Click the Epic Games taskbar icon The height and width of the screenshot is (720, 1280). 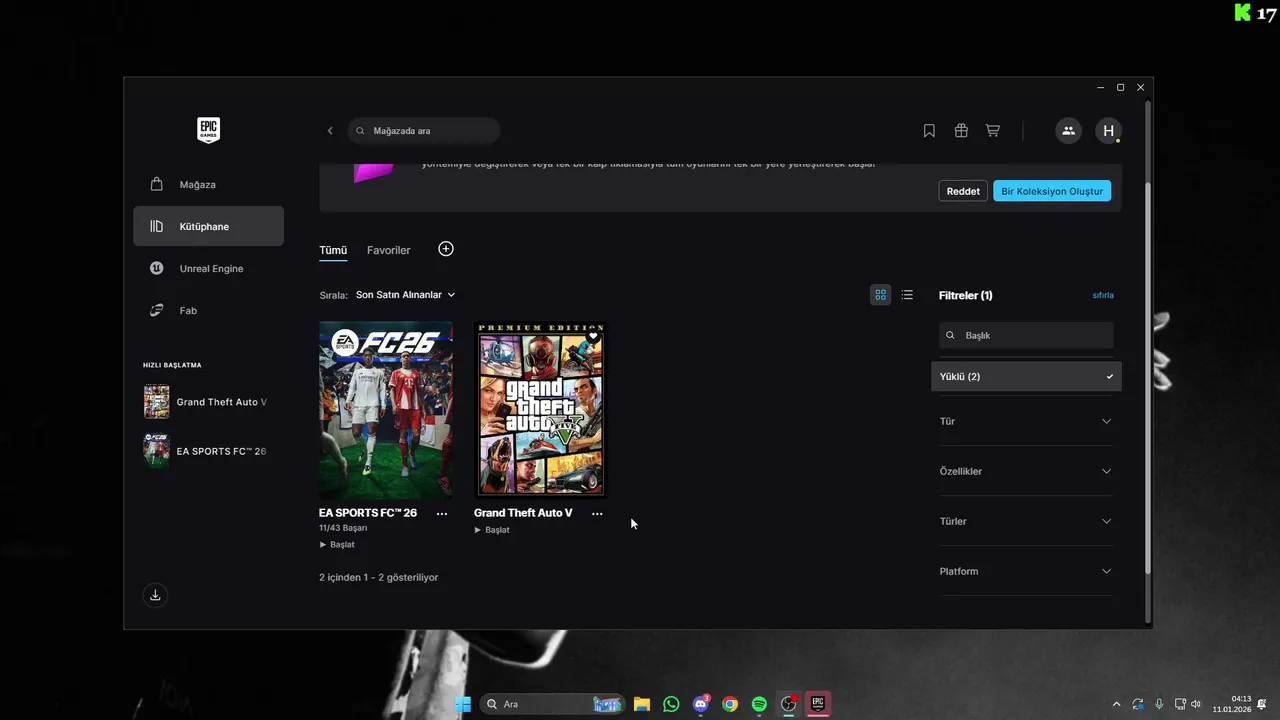tap(818, 704)
